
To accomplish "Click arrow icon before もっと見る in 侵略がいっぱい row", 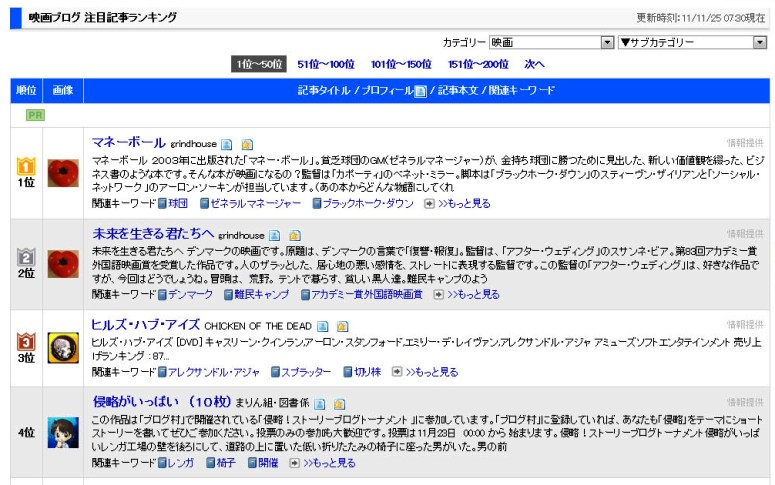I will tap(294, 463).
